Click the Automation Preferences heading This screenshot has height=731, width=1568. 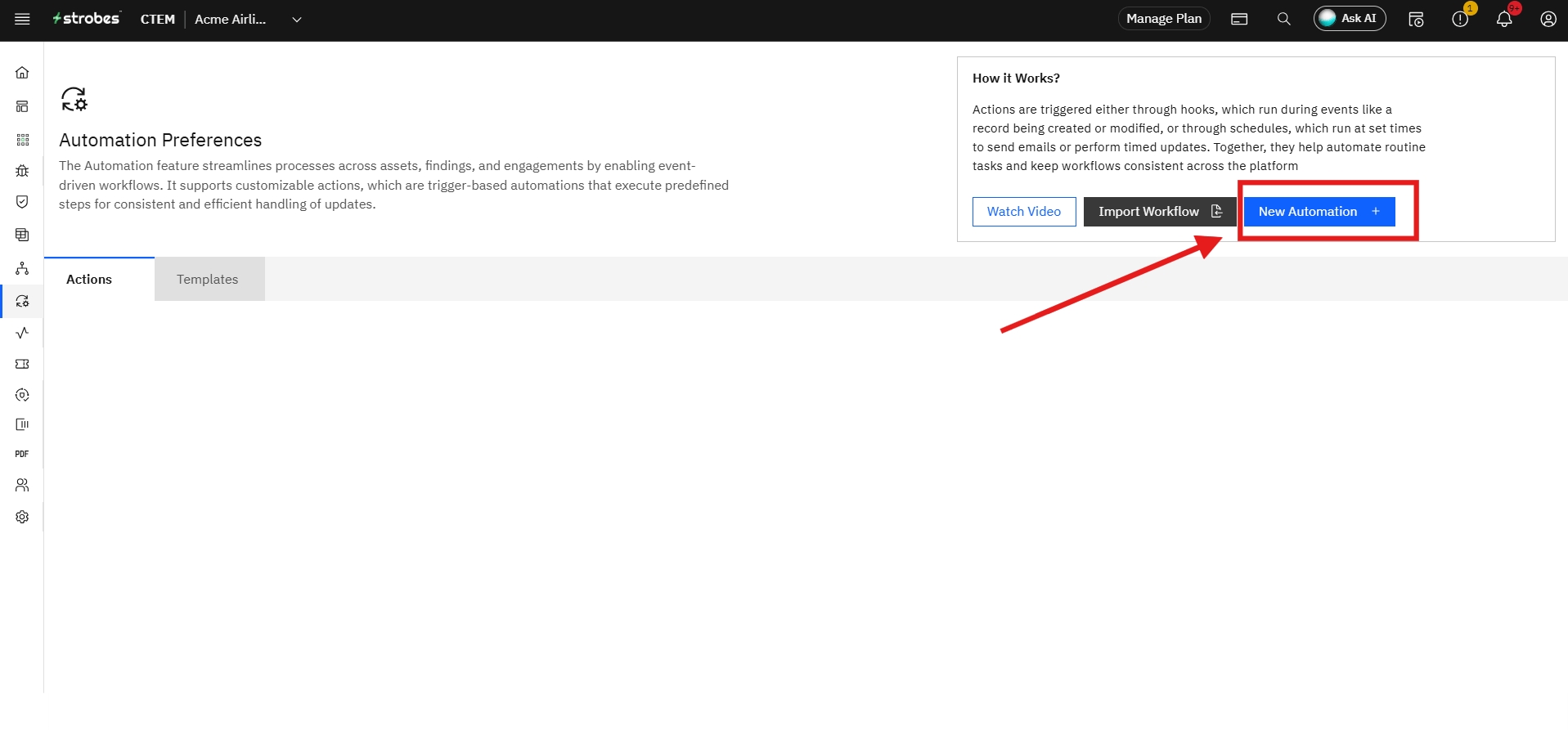(160, 140)
